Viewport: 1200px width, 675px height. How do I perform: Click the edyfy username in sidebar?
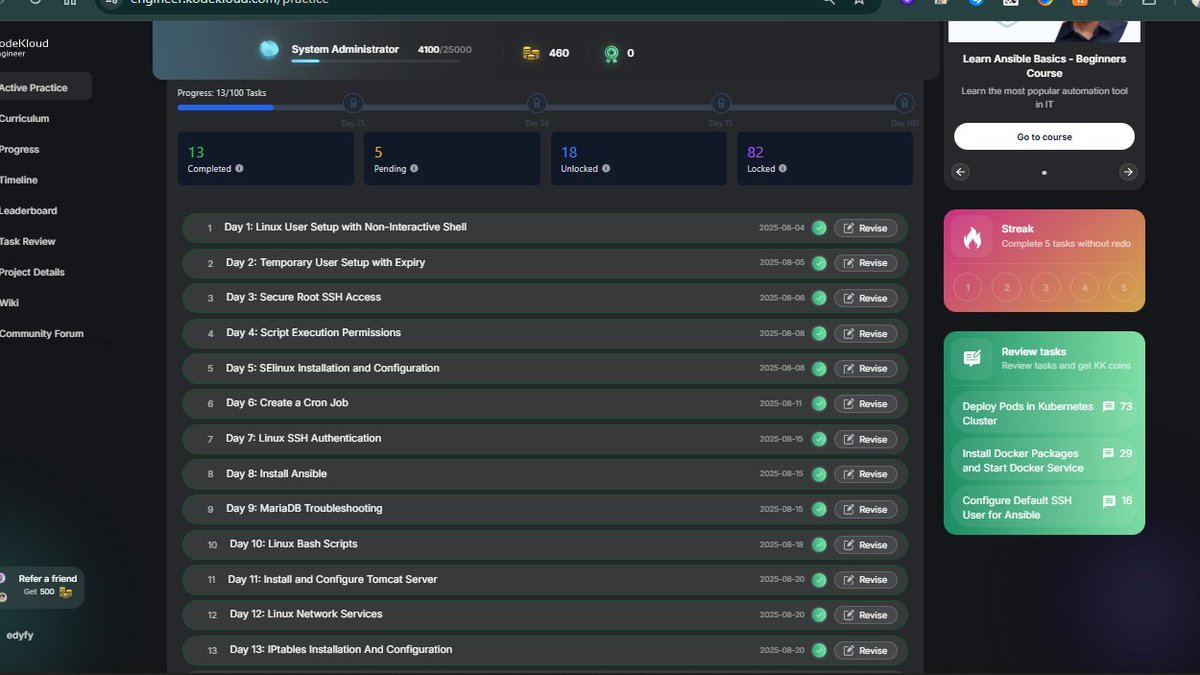point(20,636)
